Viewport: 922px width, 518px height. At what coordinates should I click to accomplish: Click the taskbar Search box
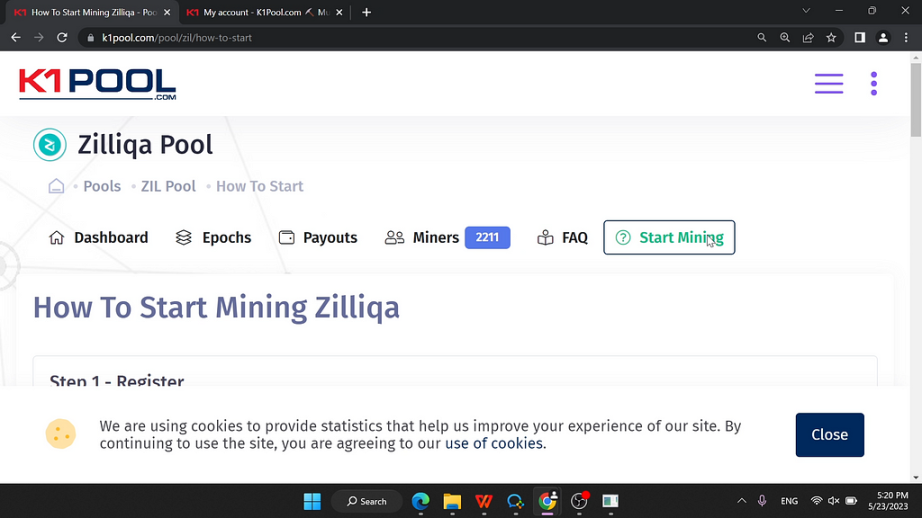(x=367, y=502)
